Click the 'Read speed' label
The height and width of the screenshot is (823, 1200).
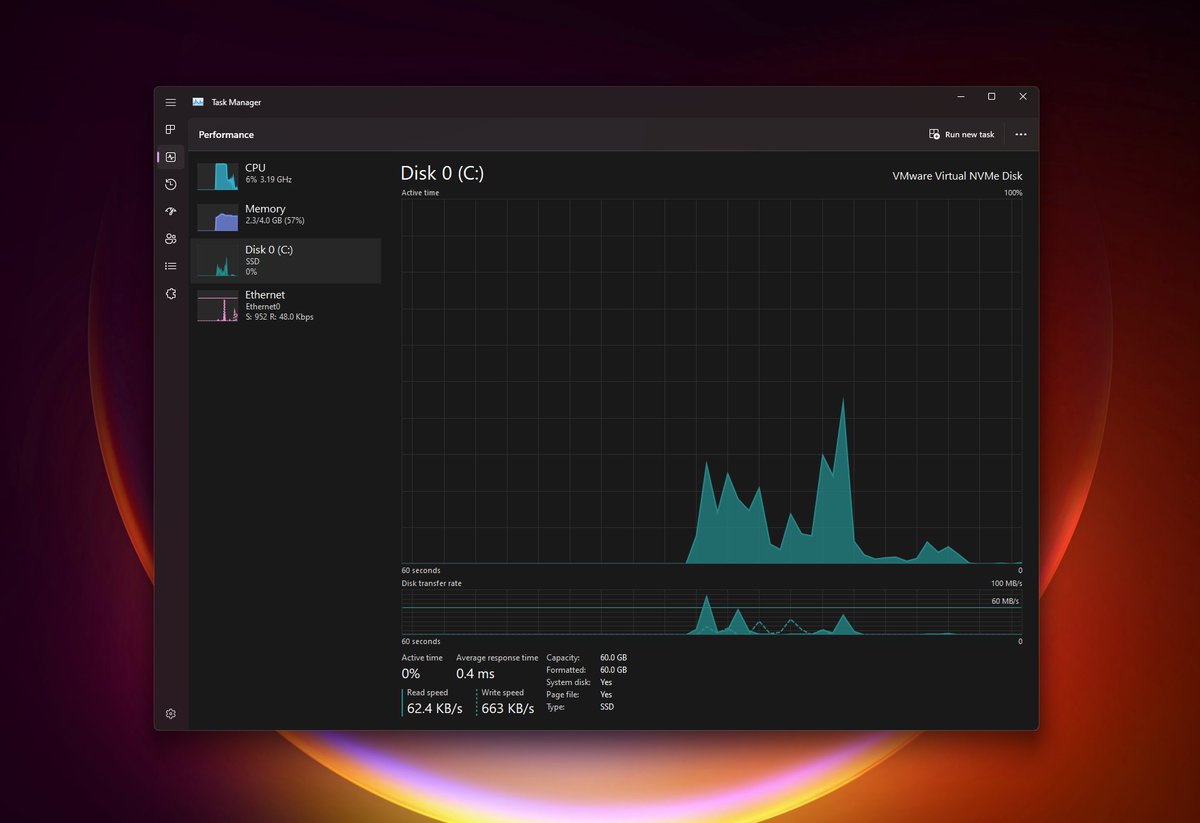click(x=427, y=692)
